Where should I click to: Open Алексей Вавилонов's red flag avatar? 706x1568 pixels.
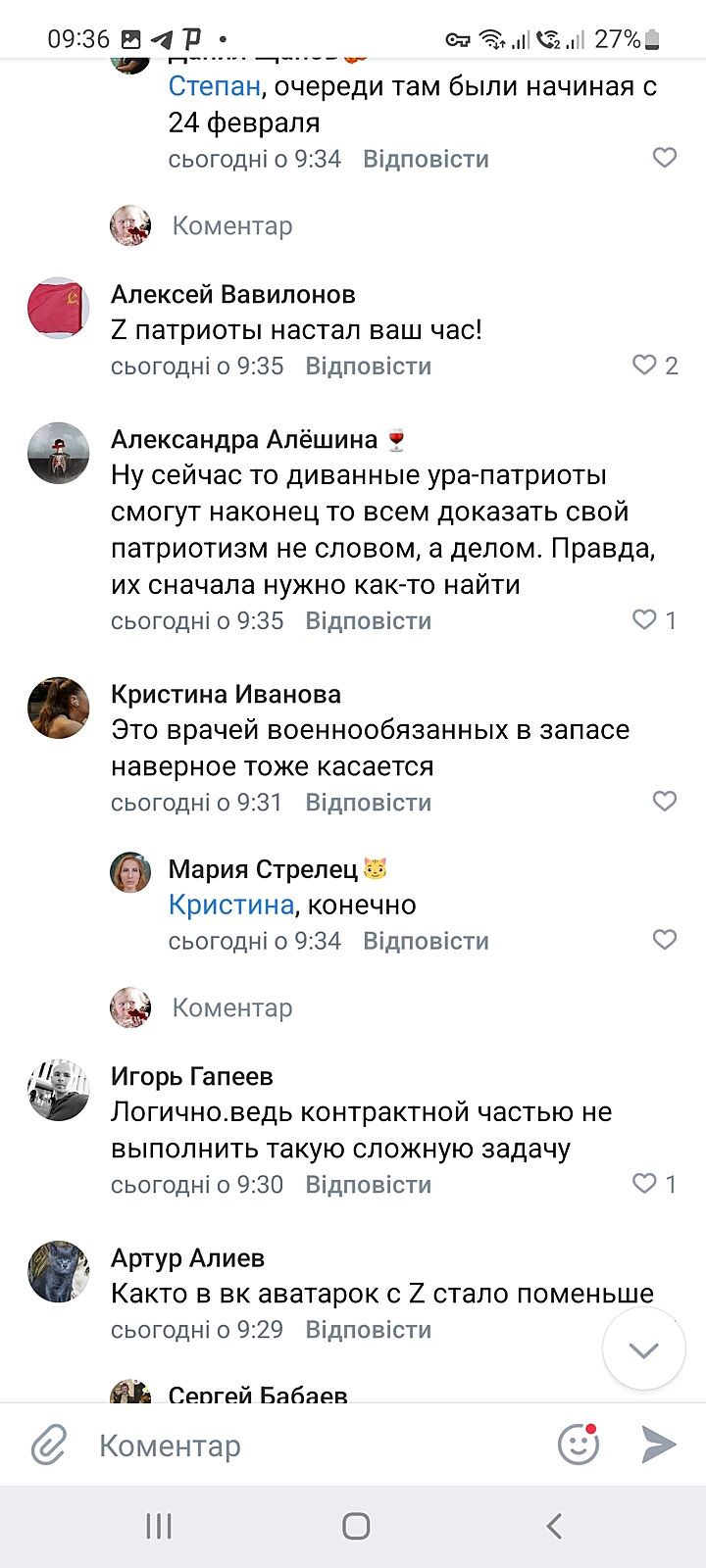point(58,308)
